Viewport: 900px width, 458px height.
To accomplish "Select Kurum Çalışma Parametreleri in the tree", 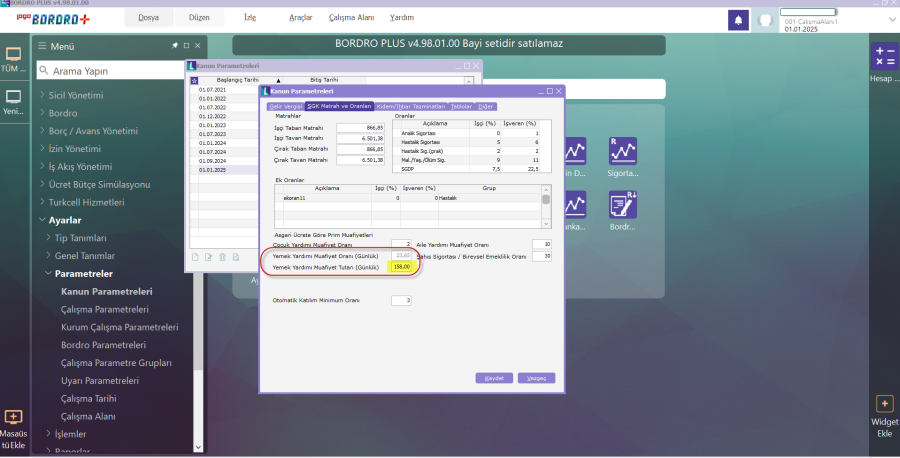I will (x=119, y=327).
